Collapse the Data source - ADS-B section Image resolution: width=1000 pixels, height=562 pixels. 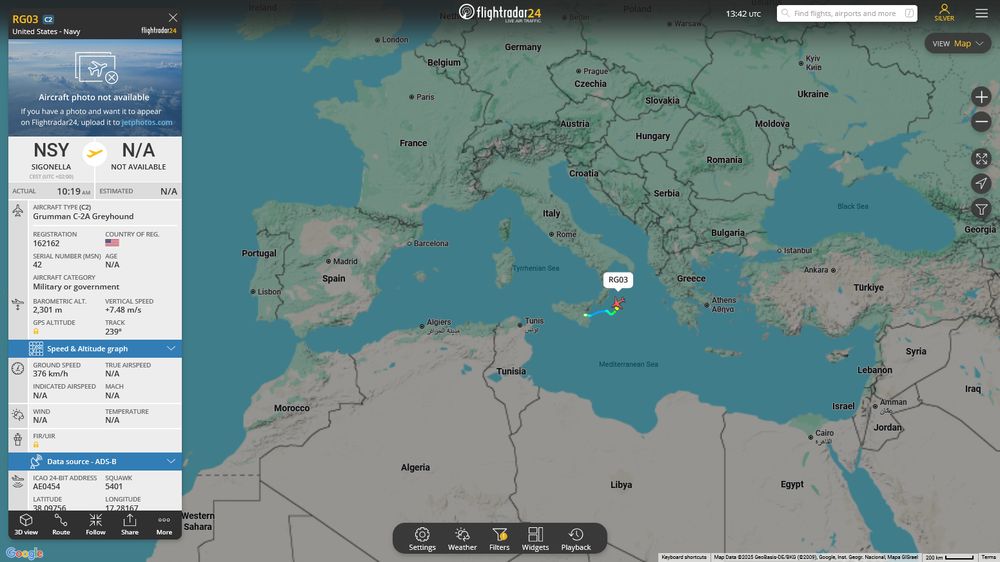click(95, 461)
